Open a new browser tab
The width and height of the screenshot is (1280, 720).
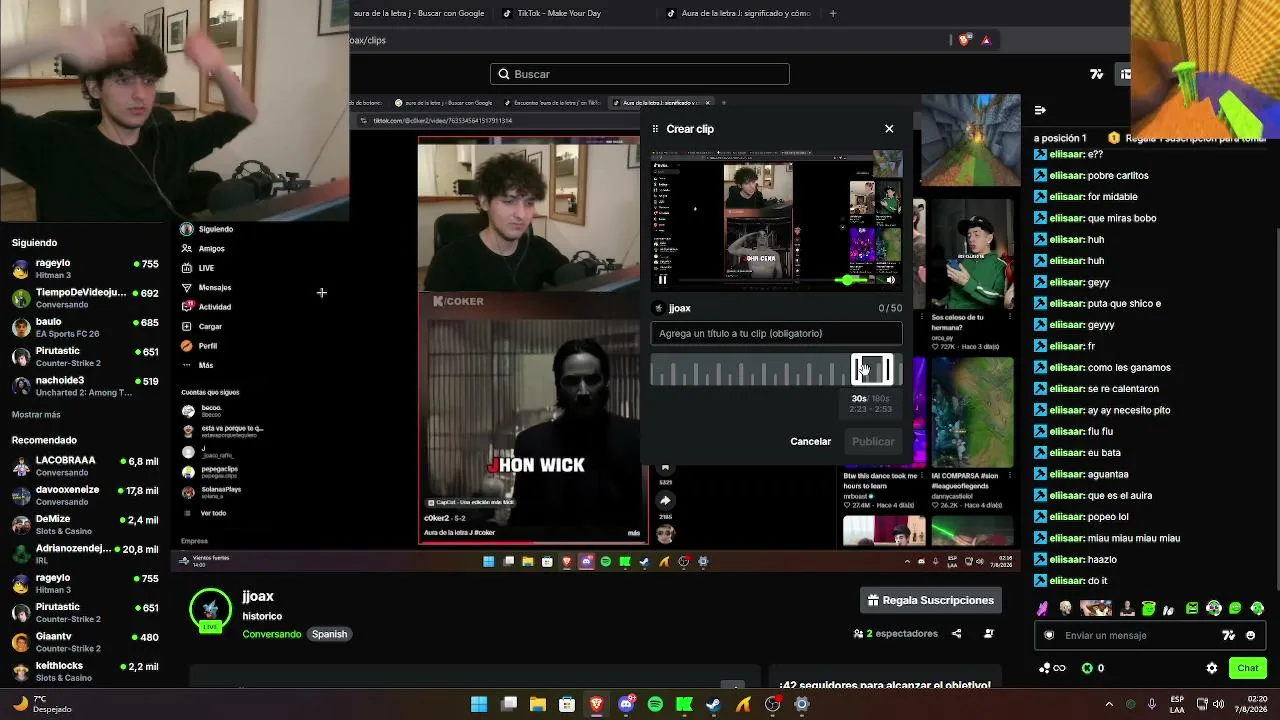click(833, 13)
